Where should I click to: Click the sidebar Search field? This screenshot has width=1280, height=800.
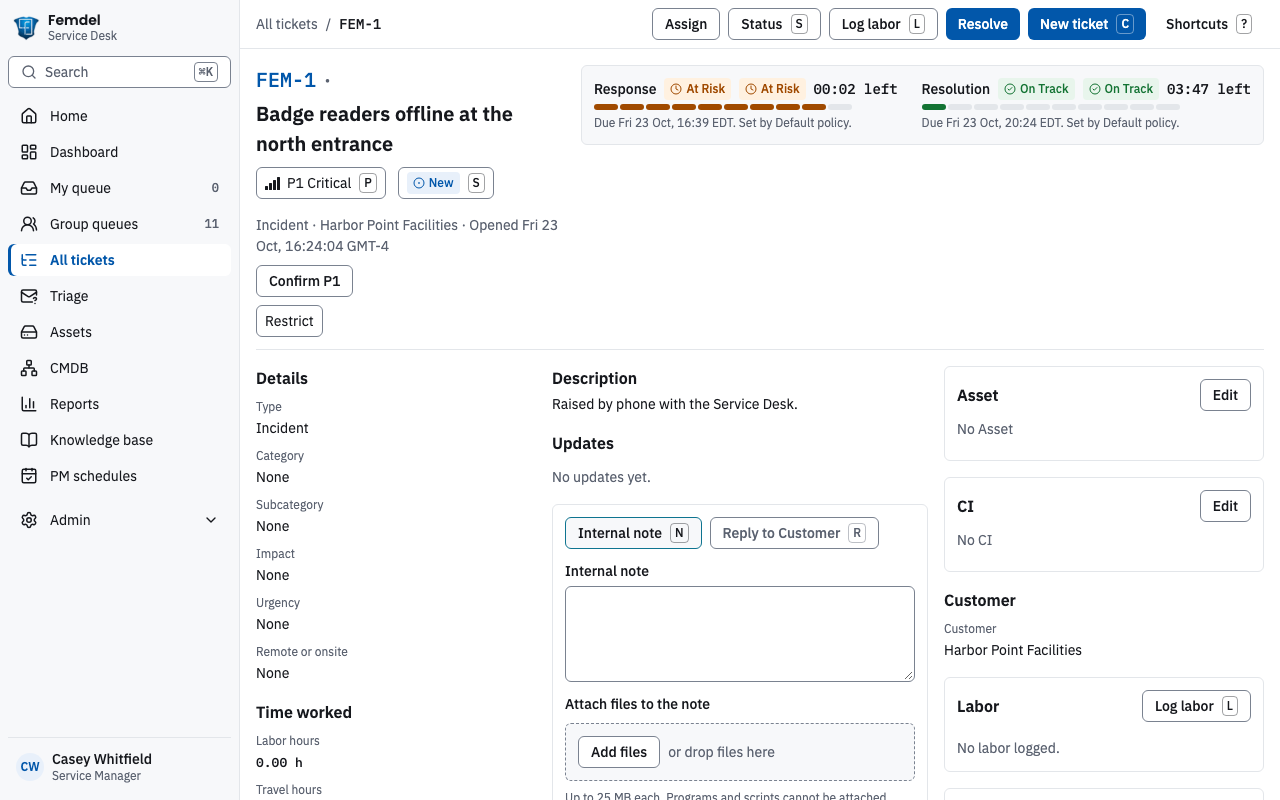click(x=119, y=72)
